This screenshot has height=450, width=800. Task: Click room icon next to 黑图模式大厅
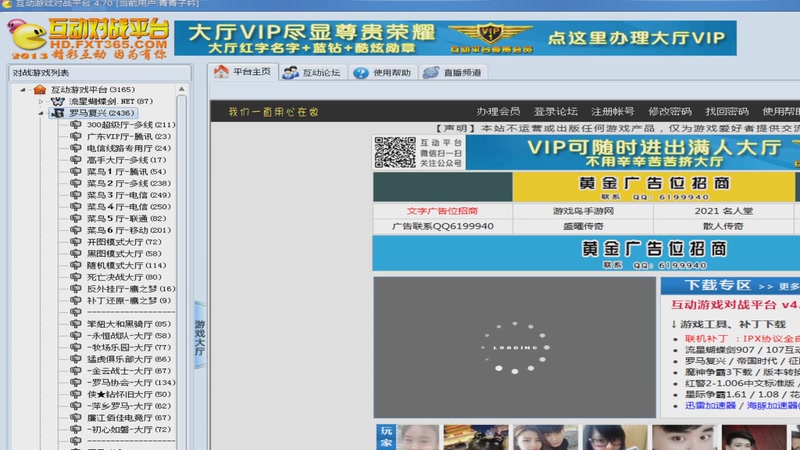point(76,254)
